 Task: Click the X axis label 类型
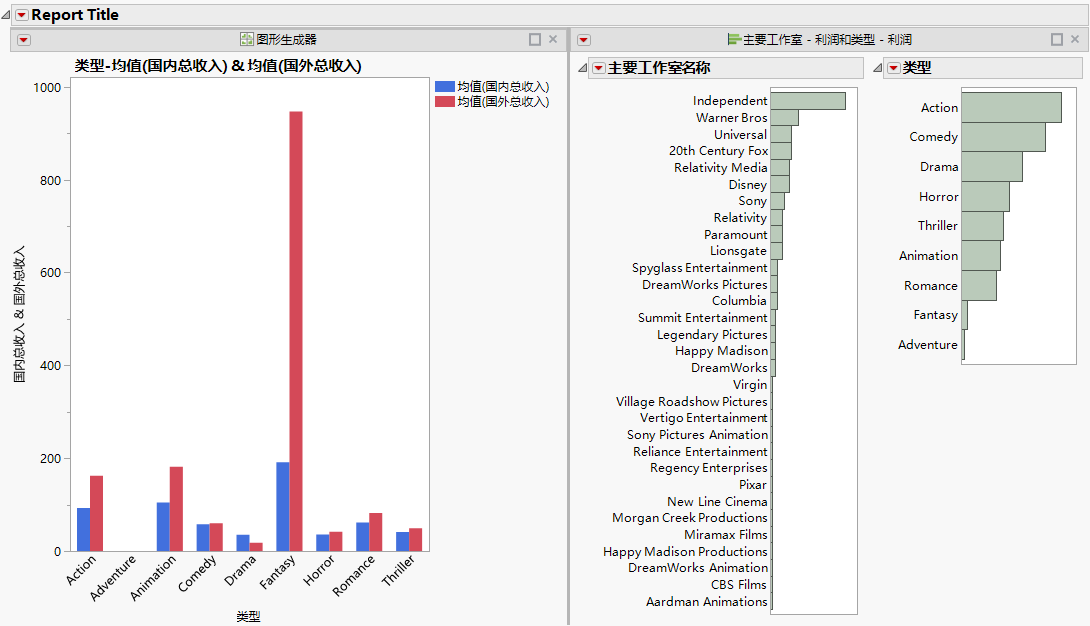pos(248,616)
